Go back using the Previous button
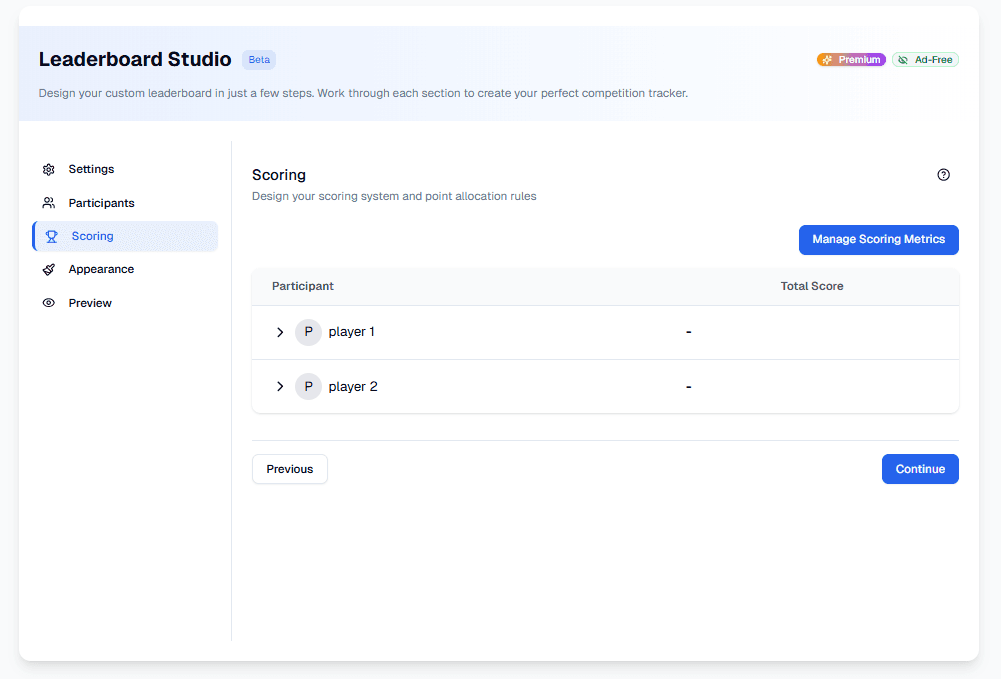The image size is (1001, 679). (x=289, y=468)
